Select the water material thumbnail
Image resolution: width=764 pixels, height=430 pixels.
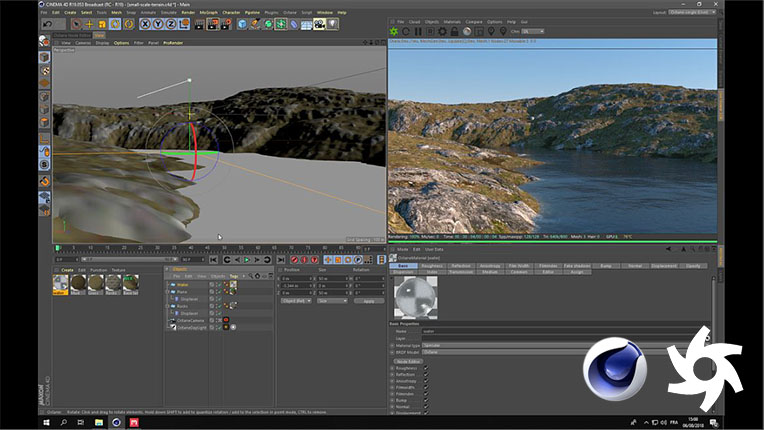60,284
